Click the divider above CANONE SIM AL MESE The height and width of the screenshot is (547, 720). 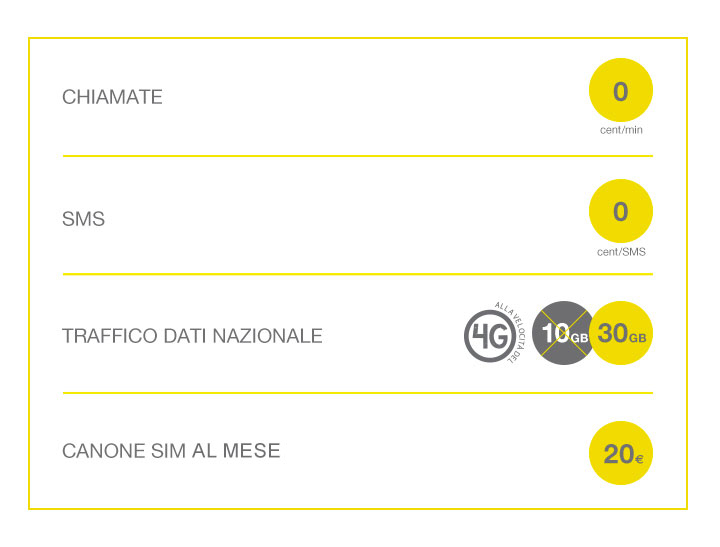(x=358, y=393)
